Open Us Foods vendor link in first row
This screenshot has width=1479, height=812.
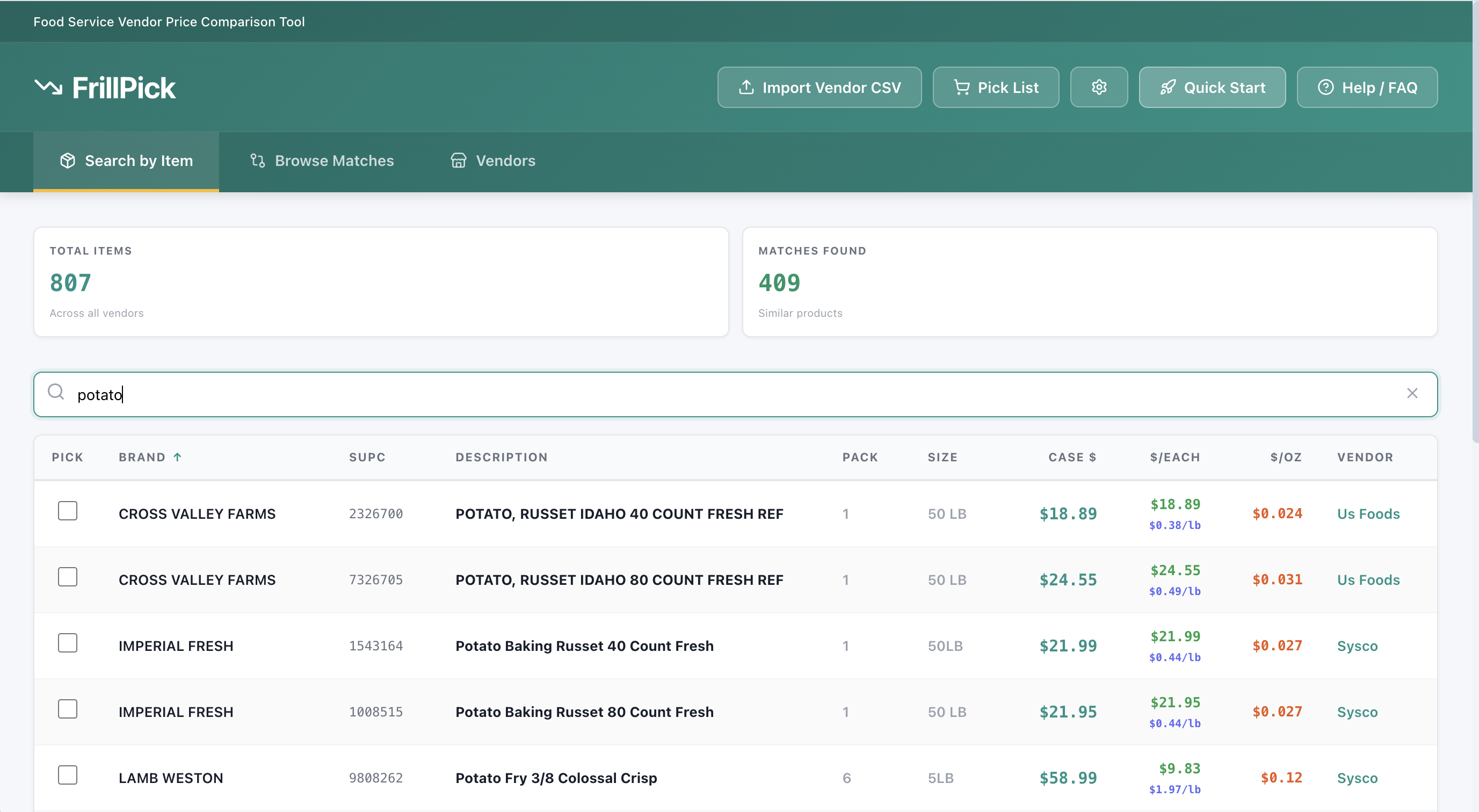[1368, 514]
